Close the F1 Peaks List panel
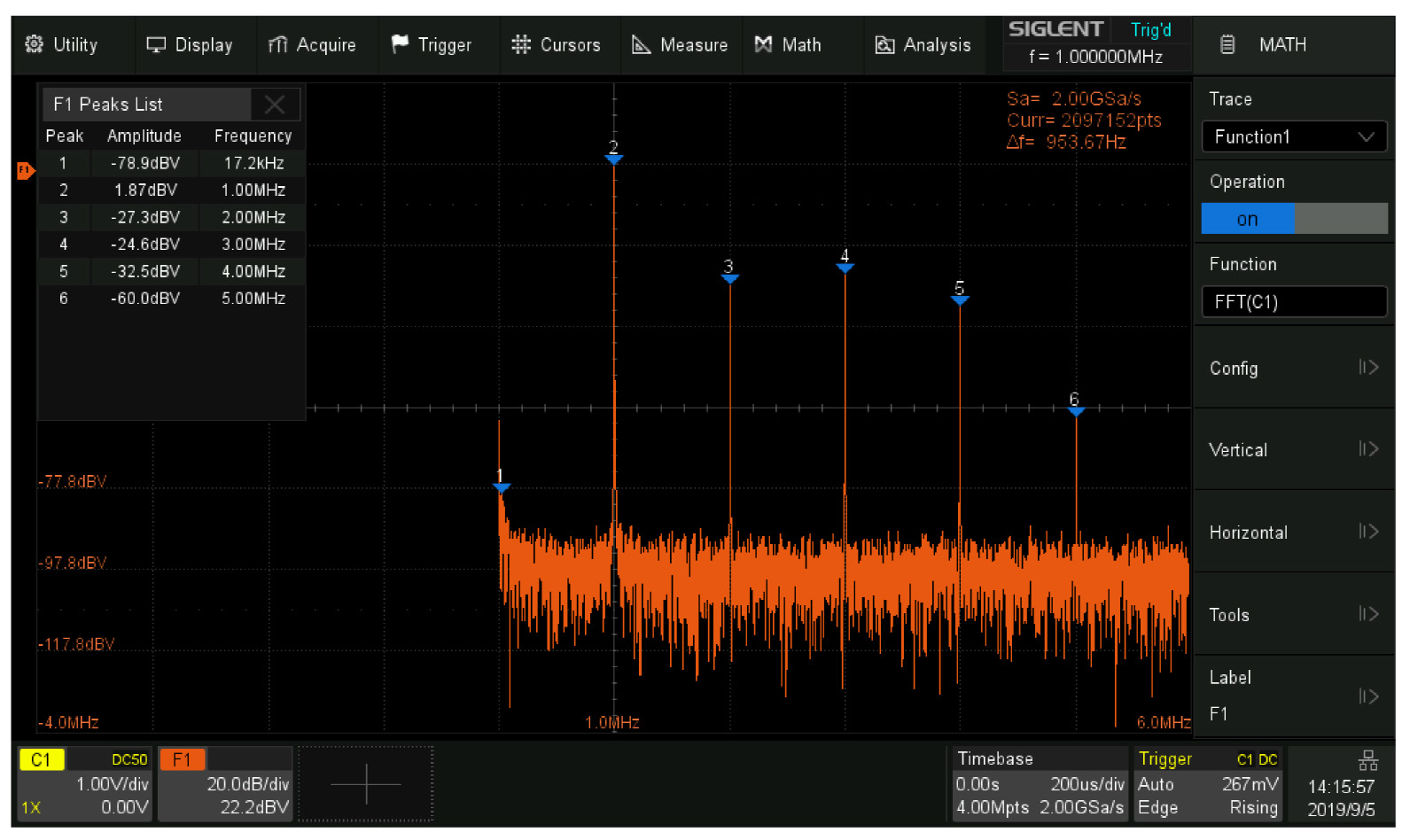 pyautogui.click(x=275, y=105)
